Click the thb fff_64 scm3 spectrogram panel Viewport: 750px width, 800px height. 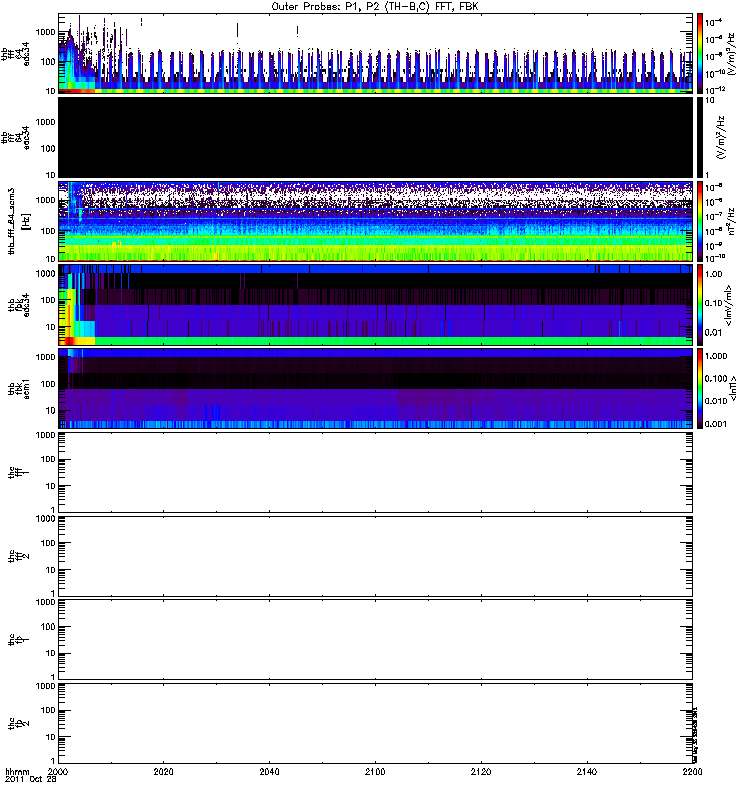(375, 220)
